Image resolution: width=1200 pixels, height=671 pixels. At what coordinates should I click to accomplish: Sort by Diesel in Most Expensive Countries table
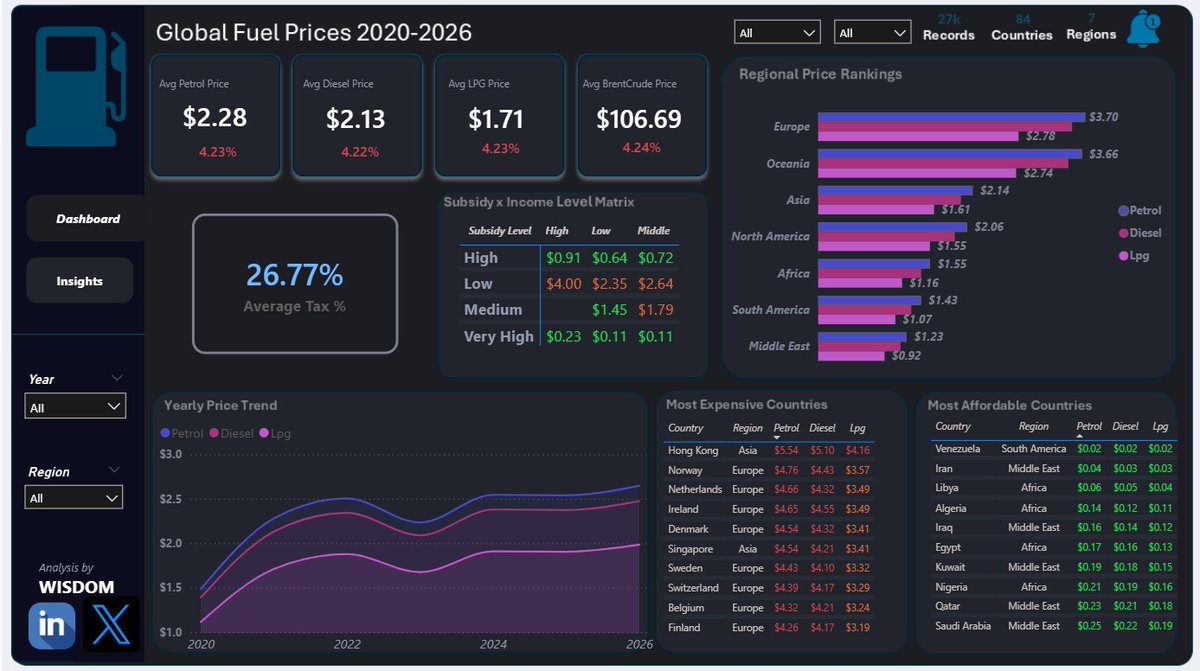click(822, 427)
